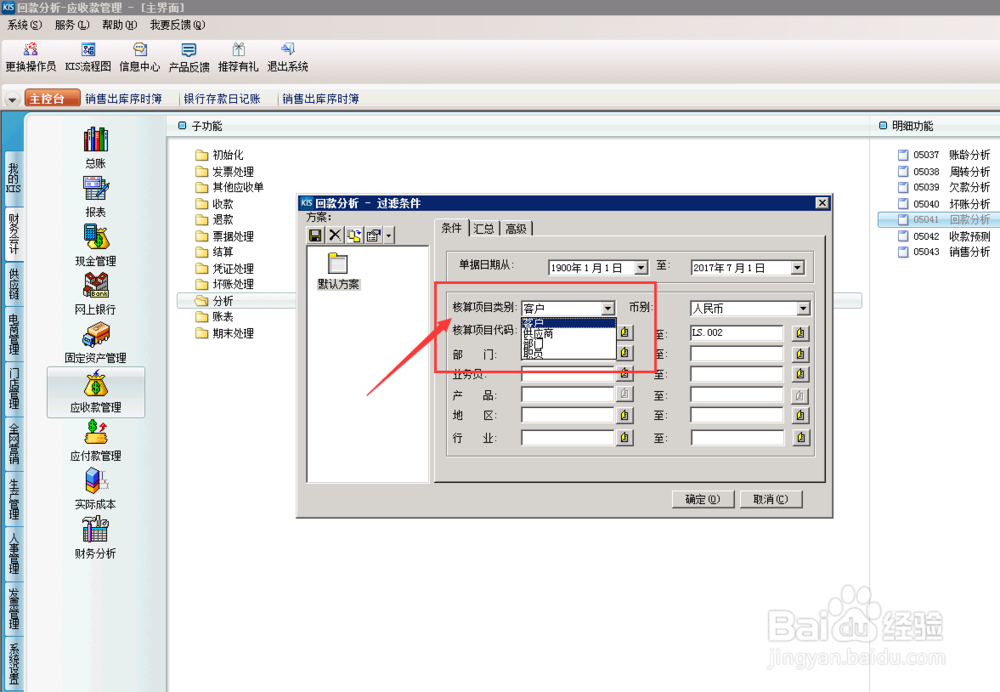Switch to 高级 tab
1000x692 pixels.
click(516, 228)
